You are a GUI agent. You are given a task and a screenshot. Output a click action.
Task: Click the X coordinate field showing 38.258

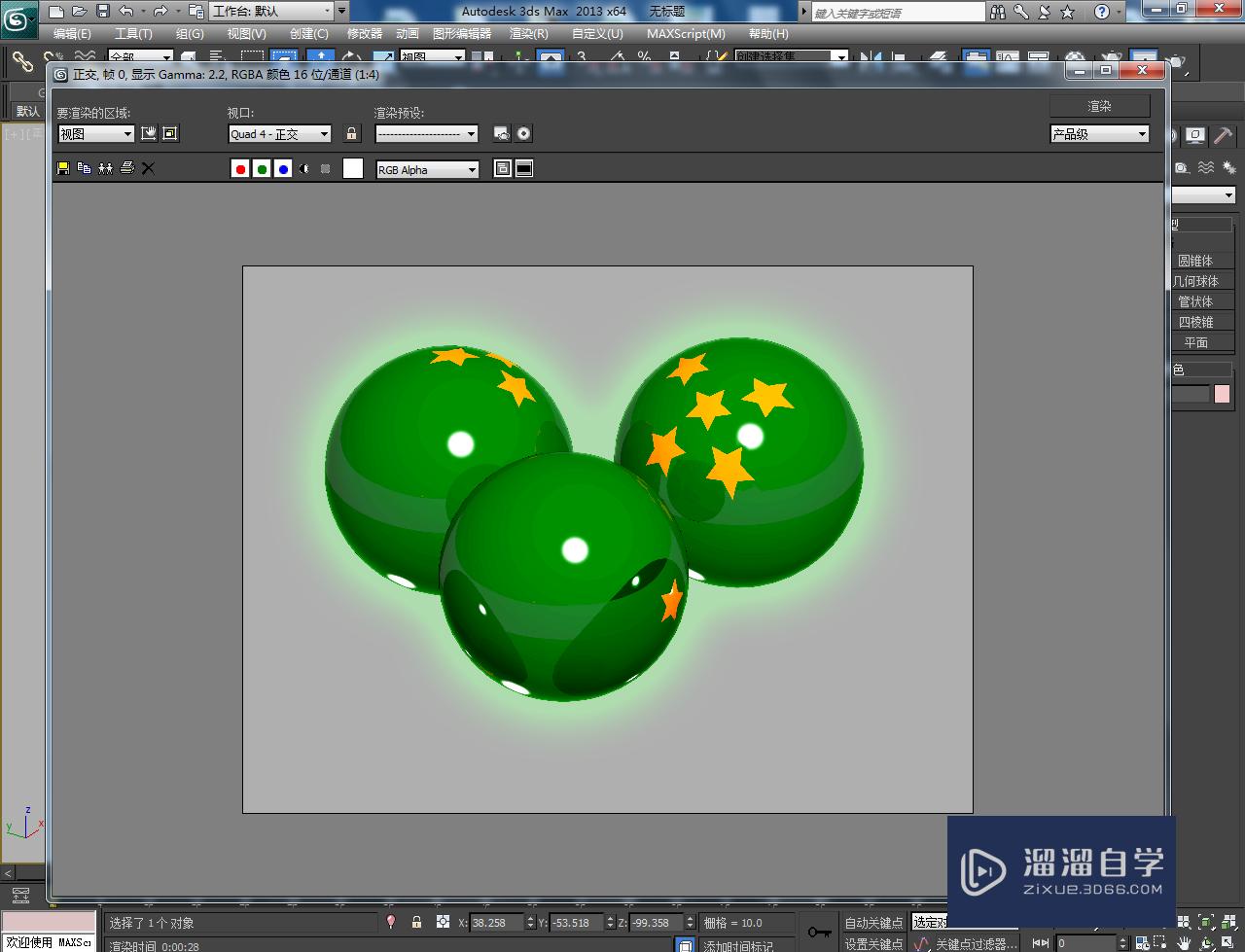pyautogui.click(x=498, y=923)
